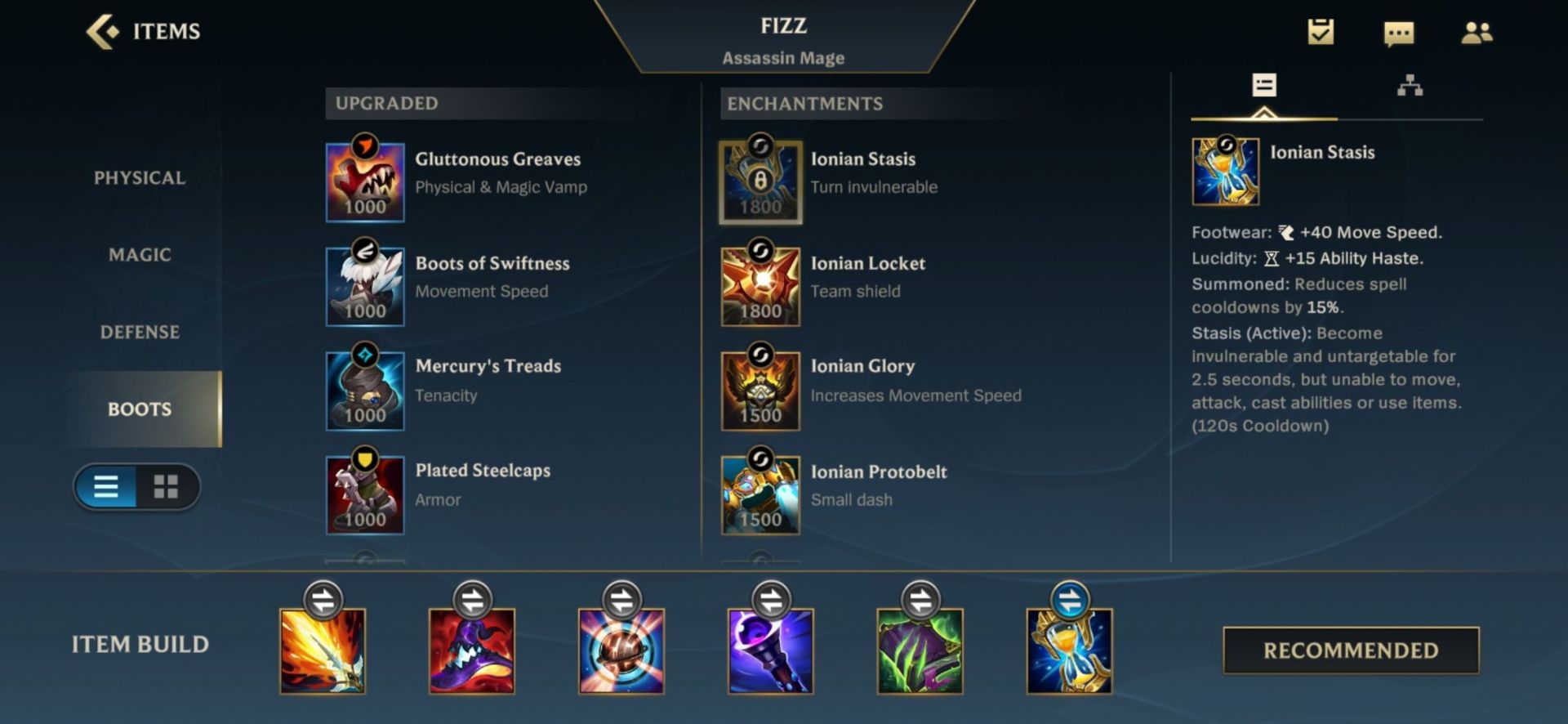
Task: Pick the Mercury's Treads item icon
Action: click(365, 390)
